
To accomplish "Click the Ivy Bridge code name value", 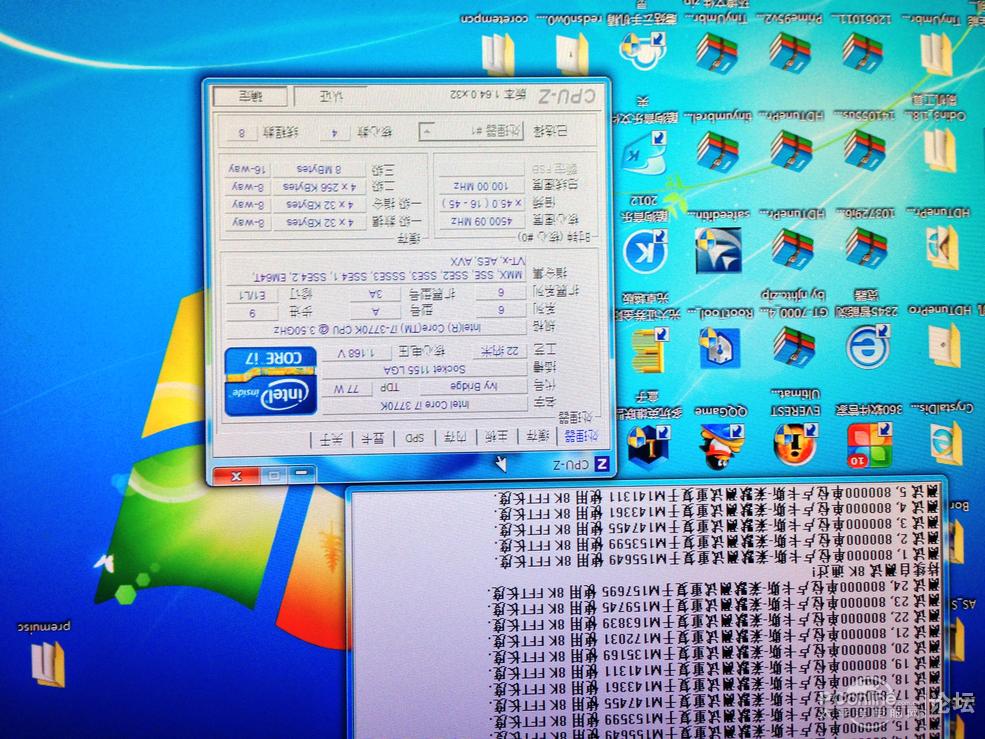I will pos(474,386).
